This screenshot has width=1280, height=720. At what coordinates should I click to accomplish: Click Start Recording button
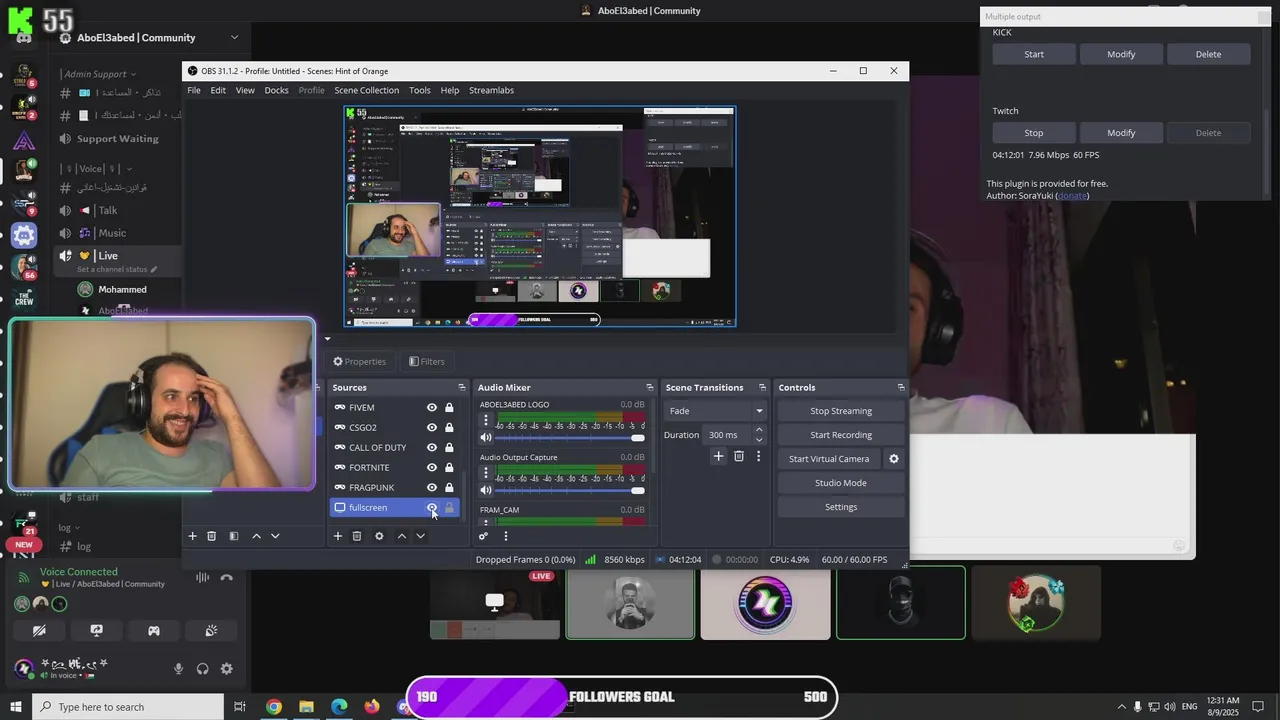click(x=841, y=435)
